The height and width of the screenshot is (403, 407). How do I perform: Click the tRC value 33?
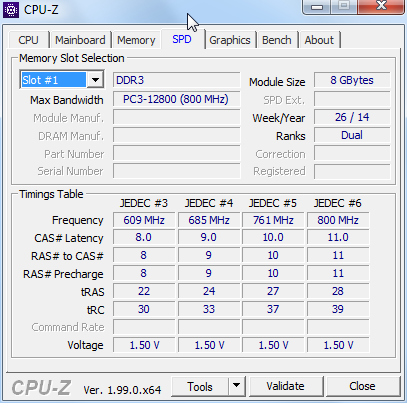(209, 309)
